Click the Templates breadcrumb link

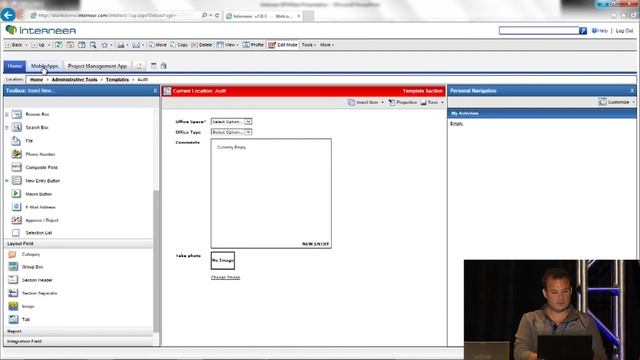tap(117, 80)
